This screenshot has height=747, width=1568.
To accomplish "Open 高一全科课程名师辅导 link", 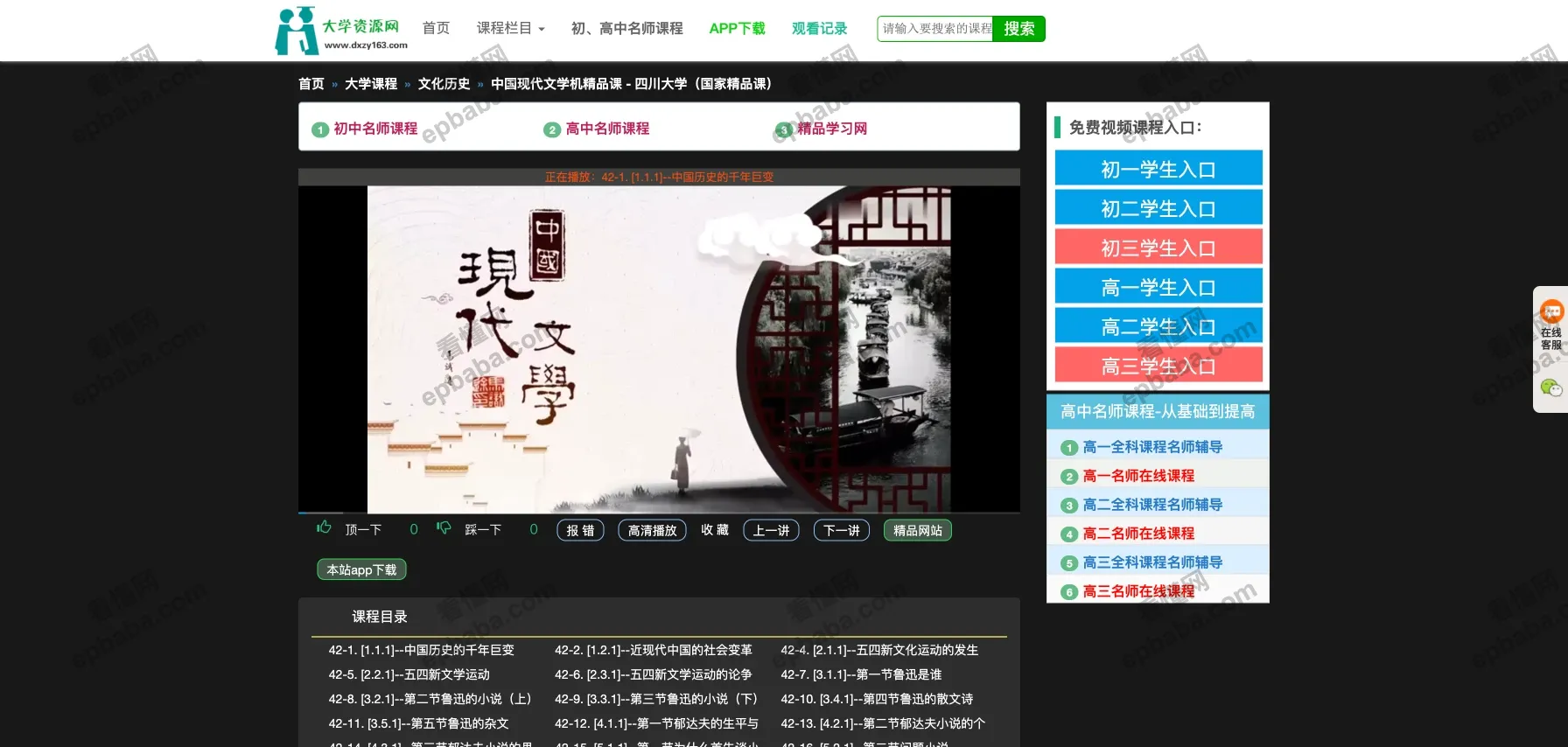I will [x=1152, y=447].
